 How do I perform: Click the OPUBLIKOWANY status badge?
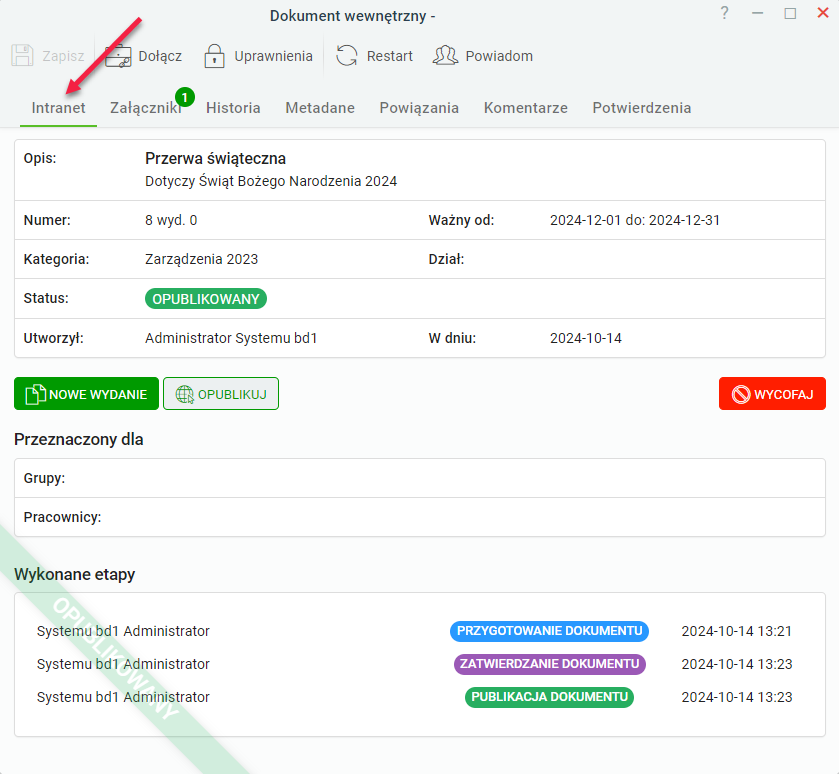(x=206, y=299)
